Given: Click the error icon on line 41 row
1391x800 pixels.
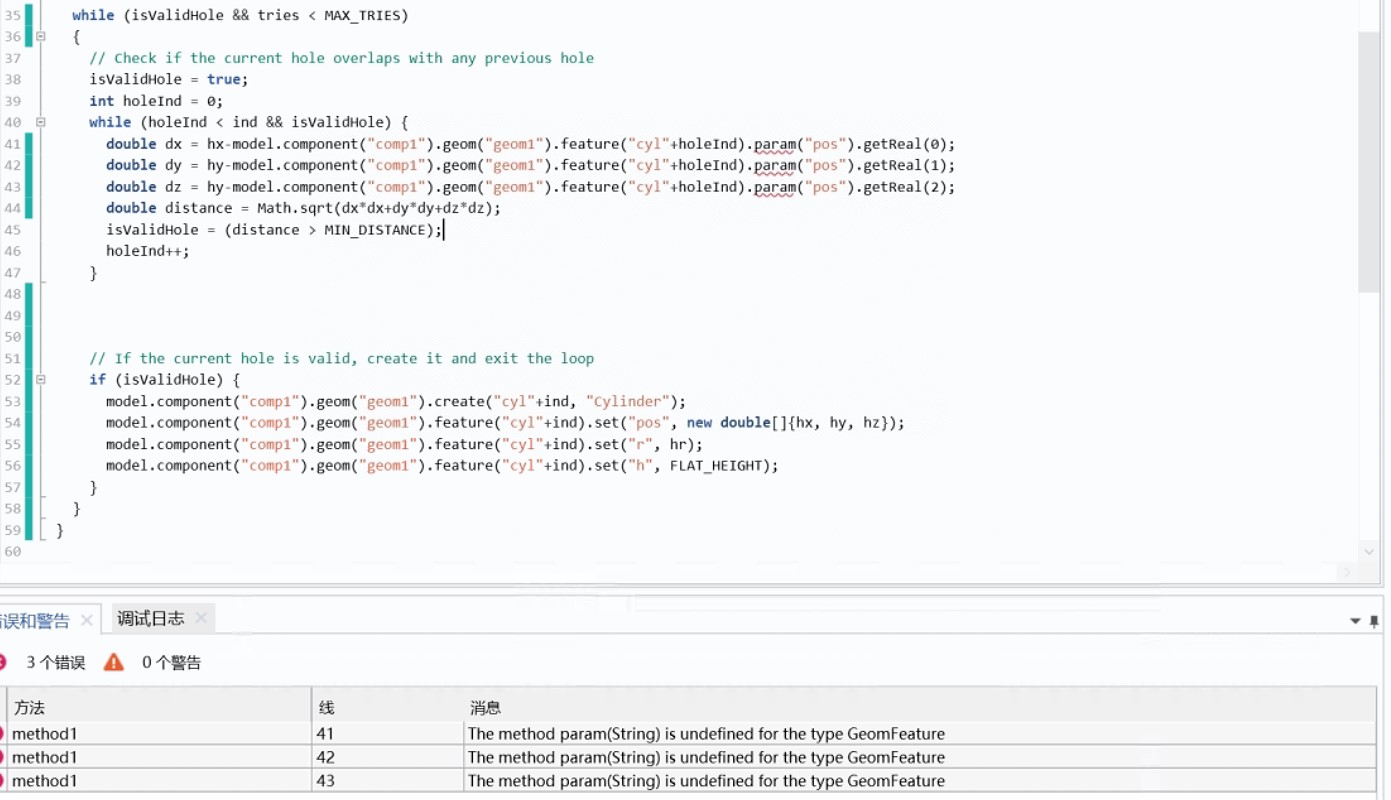Looking at the screenshot, I should tap(3, 733).
